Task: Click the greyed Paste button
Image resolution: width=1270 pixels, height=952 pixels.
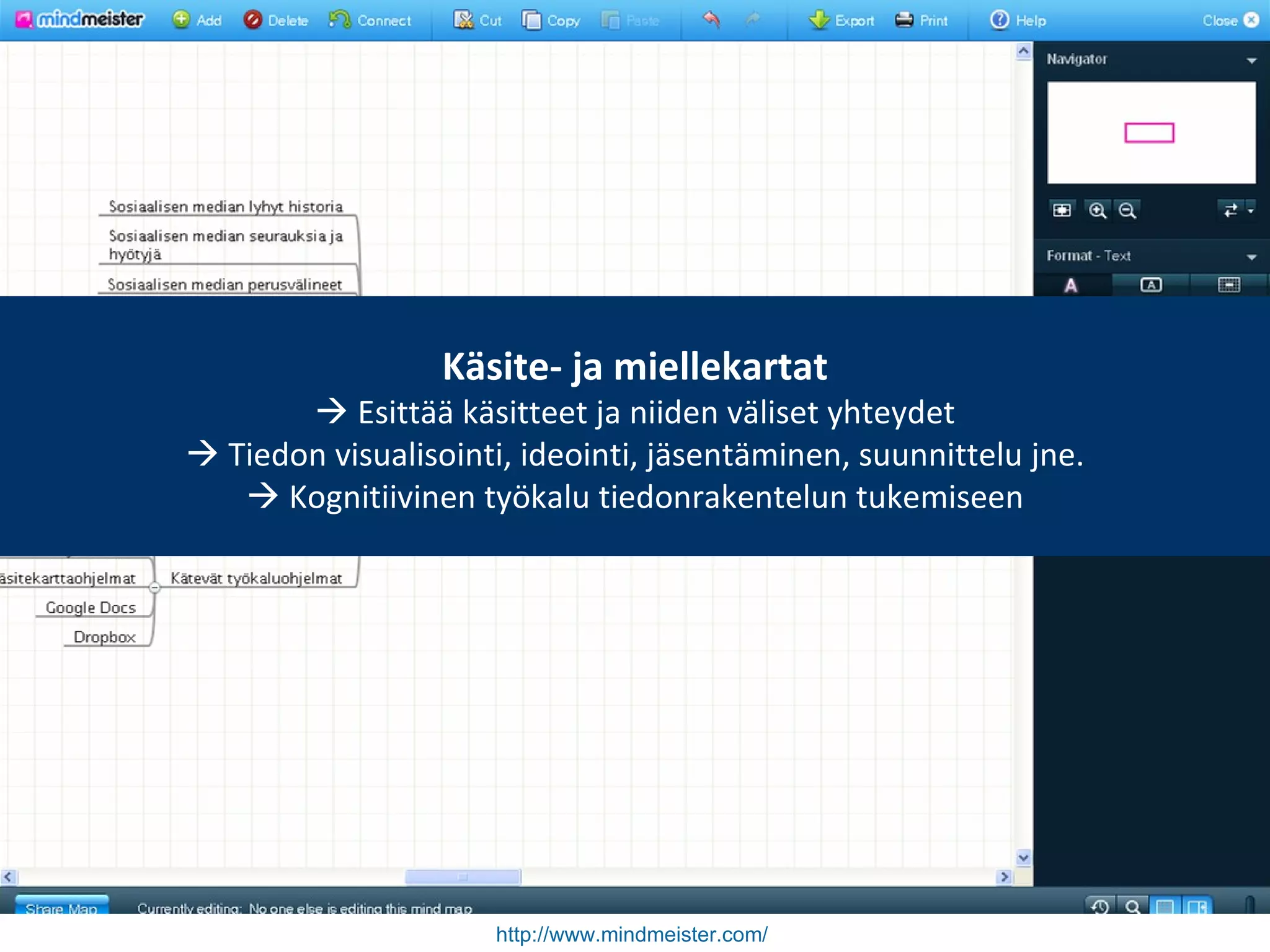Action: tap(630, 20)
